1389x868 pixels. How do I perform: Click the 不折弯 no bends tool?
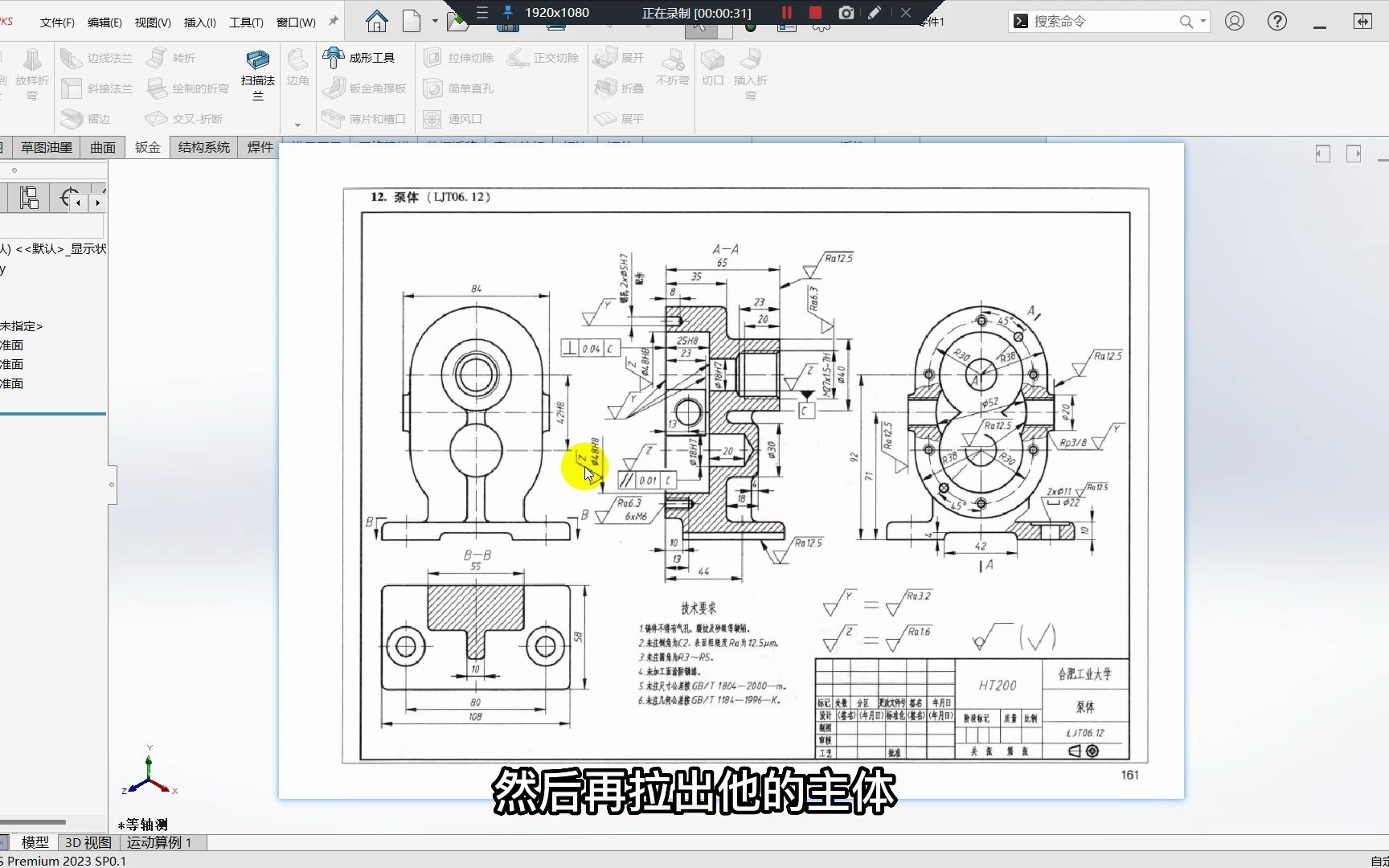(672, 68)
